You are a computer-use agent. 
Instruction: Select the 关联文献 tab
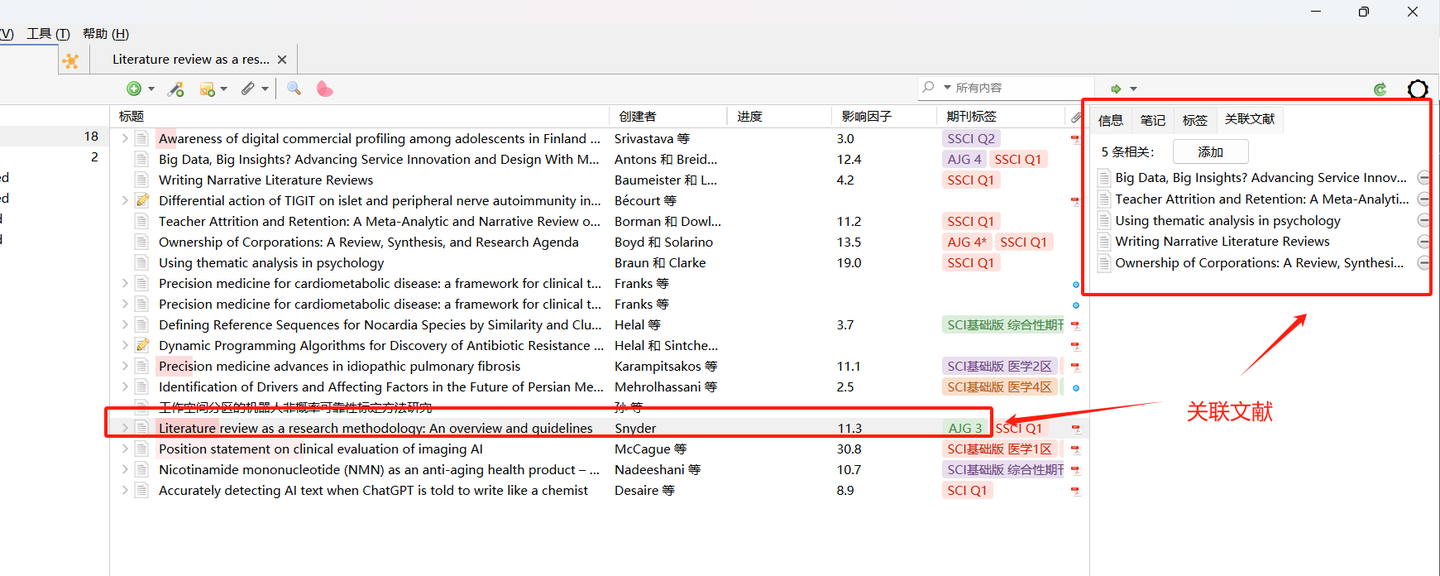pos(1250,119)
